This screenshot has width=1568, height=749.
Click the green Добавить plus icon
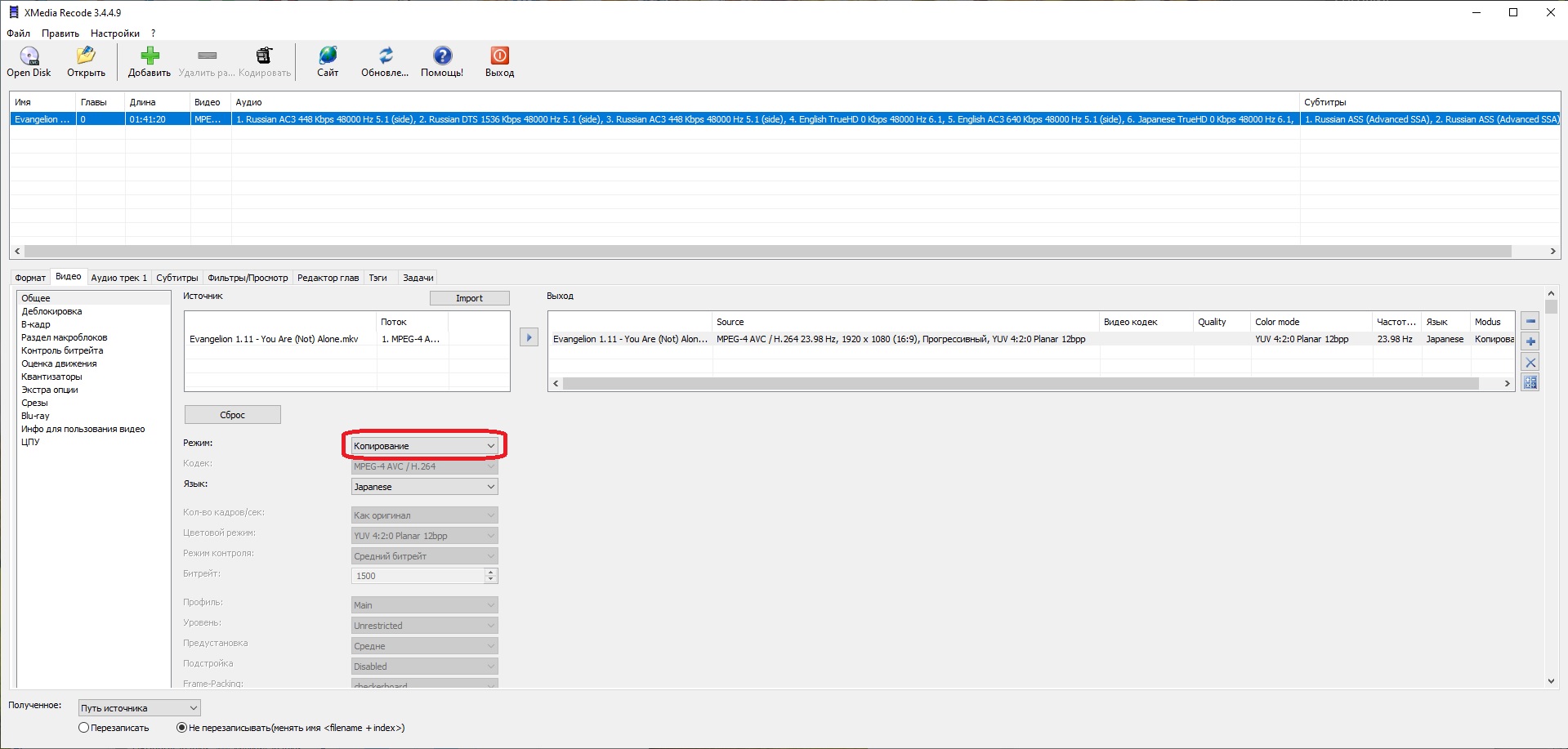pyautogui.click(x=150, y=56)
